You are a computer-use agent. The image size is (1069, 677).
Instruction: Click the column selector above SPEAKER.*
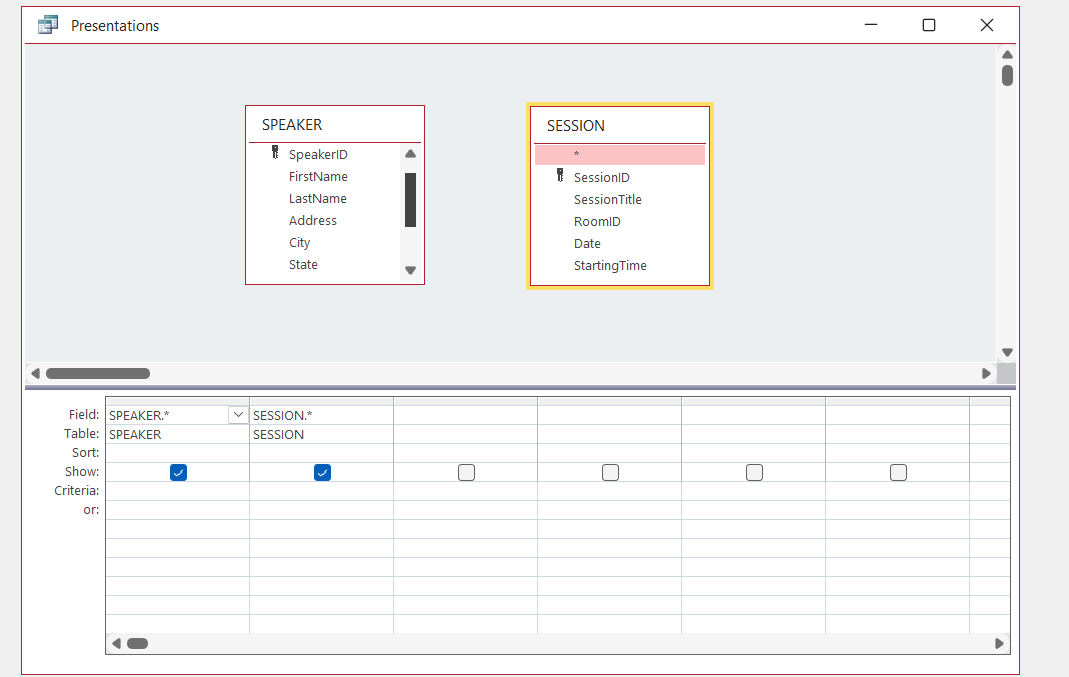pos(177,402)
